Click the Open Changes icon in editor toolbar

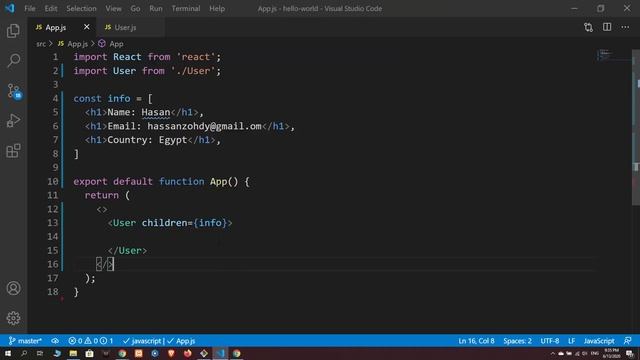(x=588, y=27)
